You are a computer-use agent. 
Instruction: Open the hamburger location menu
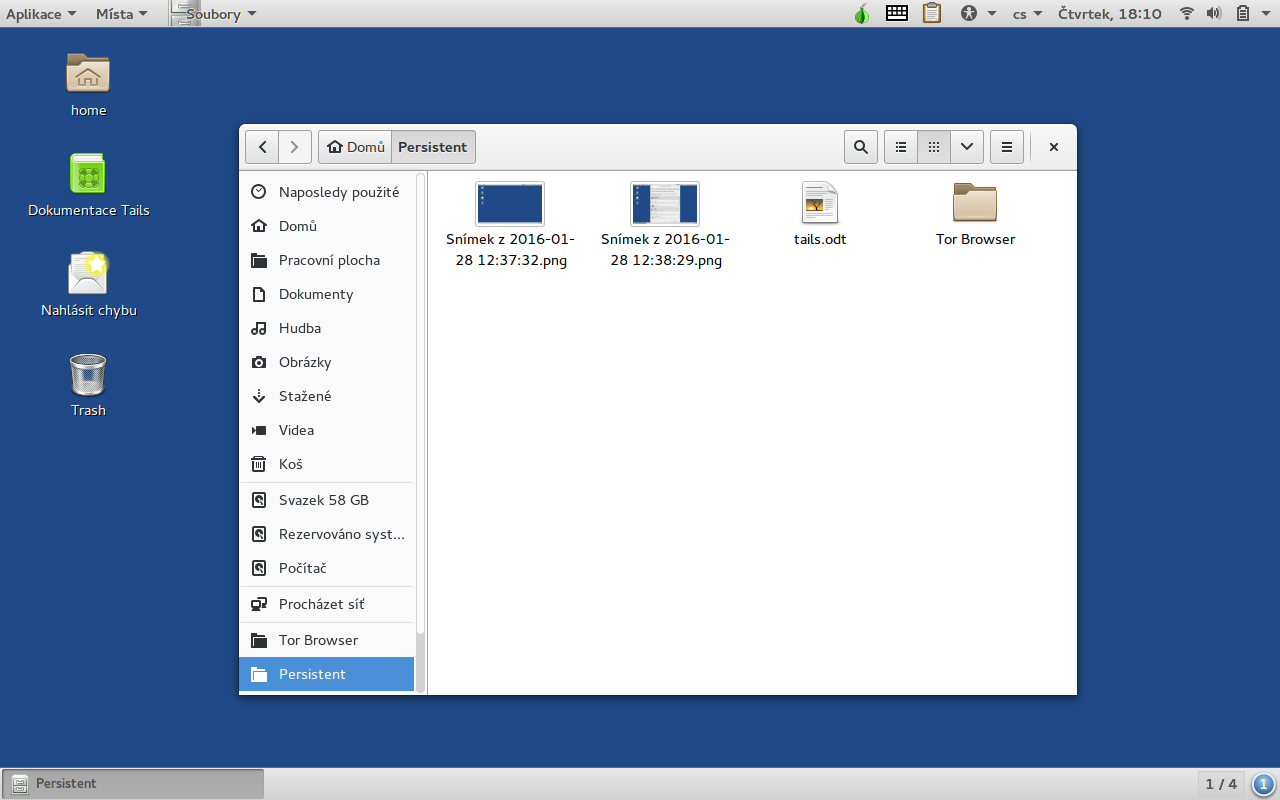point(1007,147)
